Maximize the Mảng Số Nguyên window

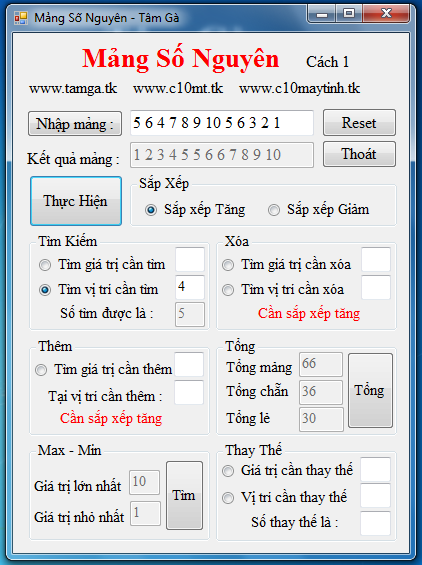tap(348, 14)
